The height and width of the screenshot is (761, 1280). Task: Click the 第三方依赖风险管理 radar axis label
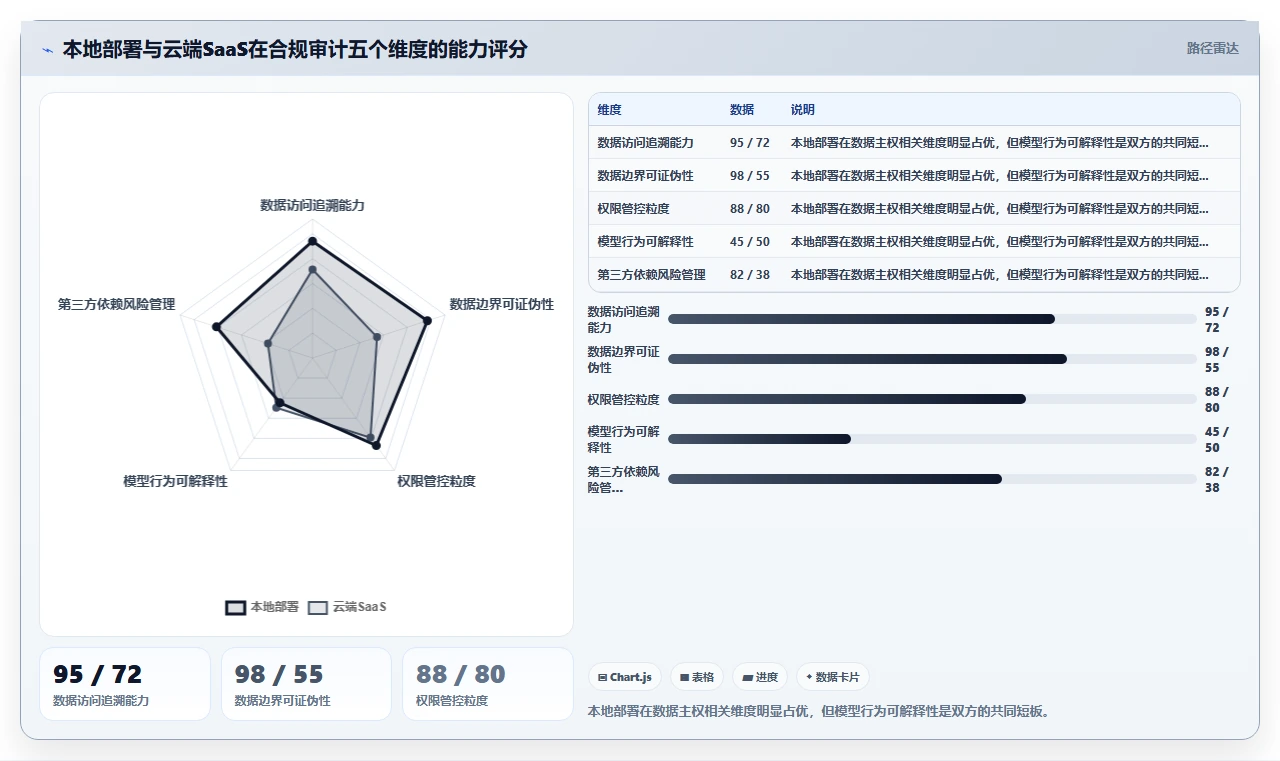tap(116, 304)
